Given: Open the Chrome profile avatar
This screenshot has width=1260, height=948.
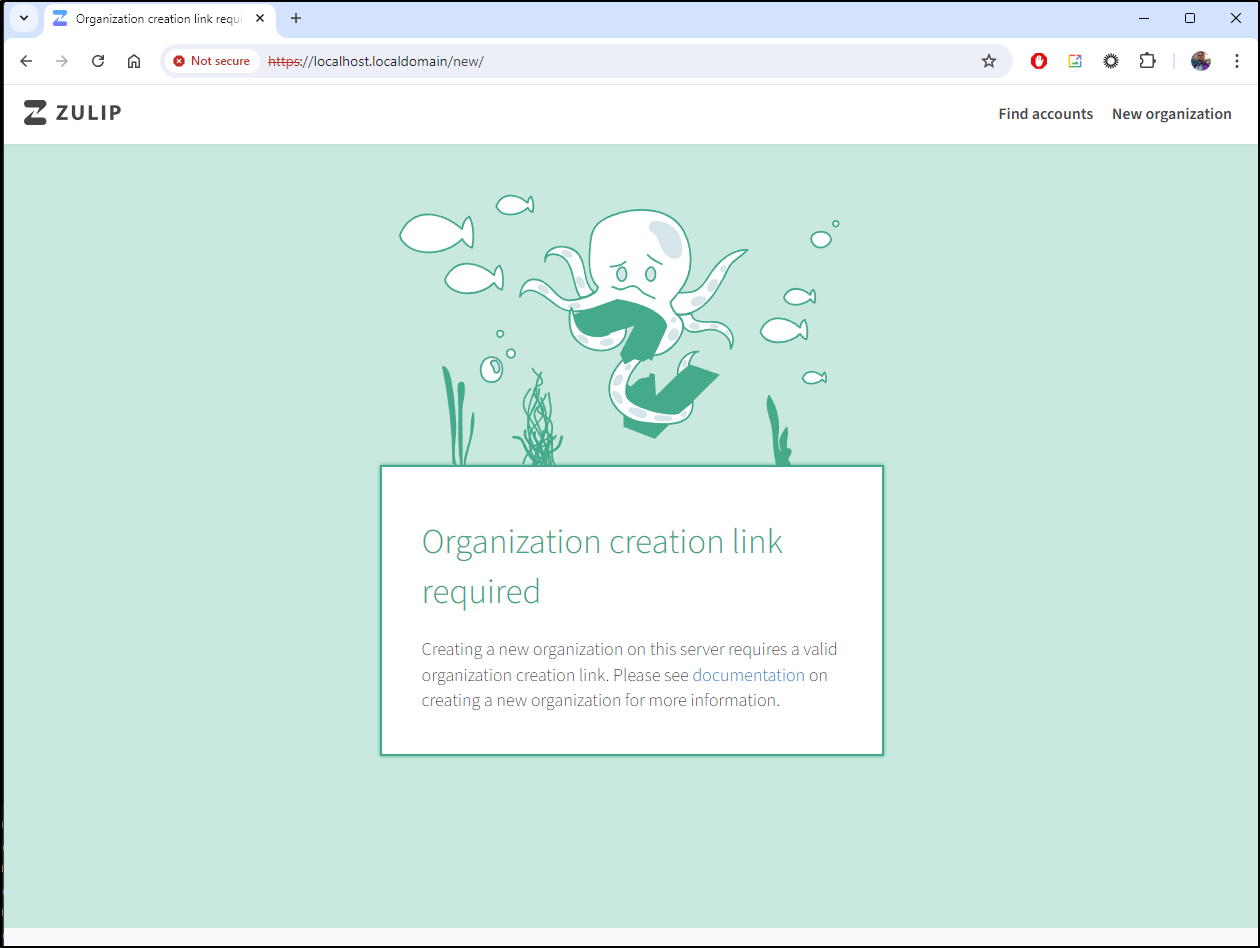Looking at the screenshot, I should [1201, 61].
